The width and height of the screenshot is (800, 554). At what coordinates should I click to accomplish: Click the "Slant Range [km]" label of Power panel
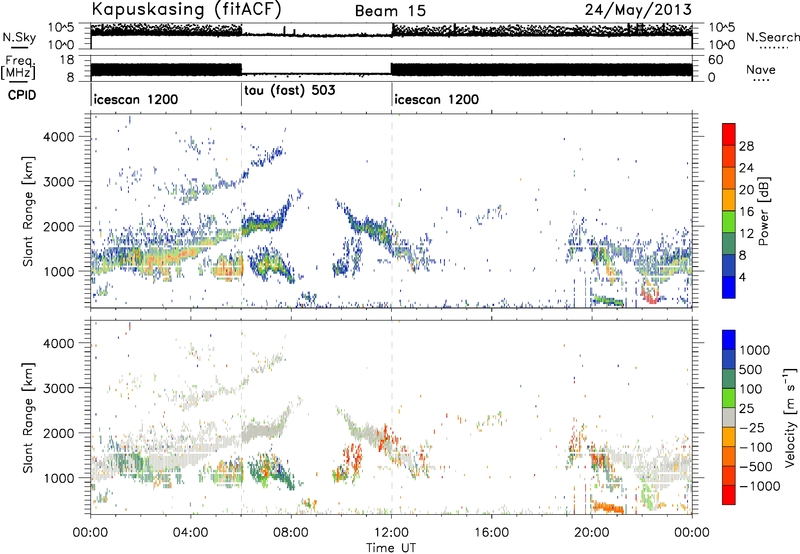pyautogui.click(x=28, y=211)
